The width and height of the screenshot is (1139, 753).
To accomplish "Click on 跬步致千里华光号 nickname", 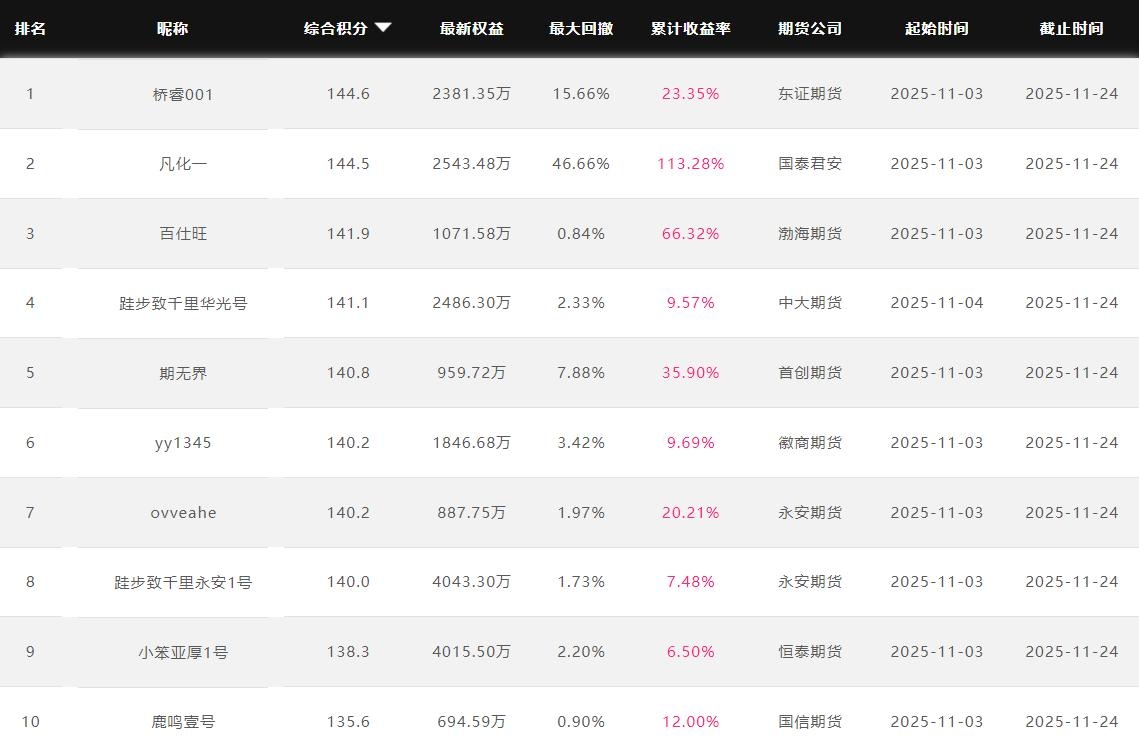I will click(x=183, y=303).
